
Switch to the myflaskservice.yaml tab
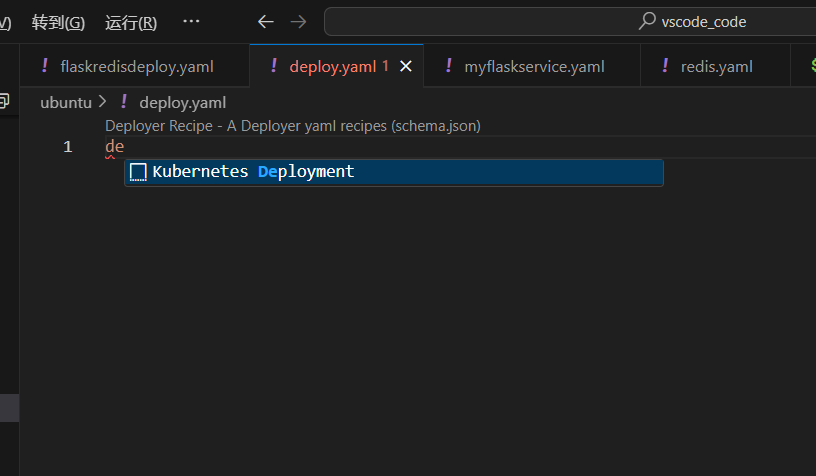(534, 66)
